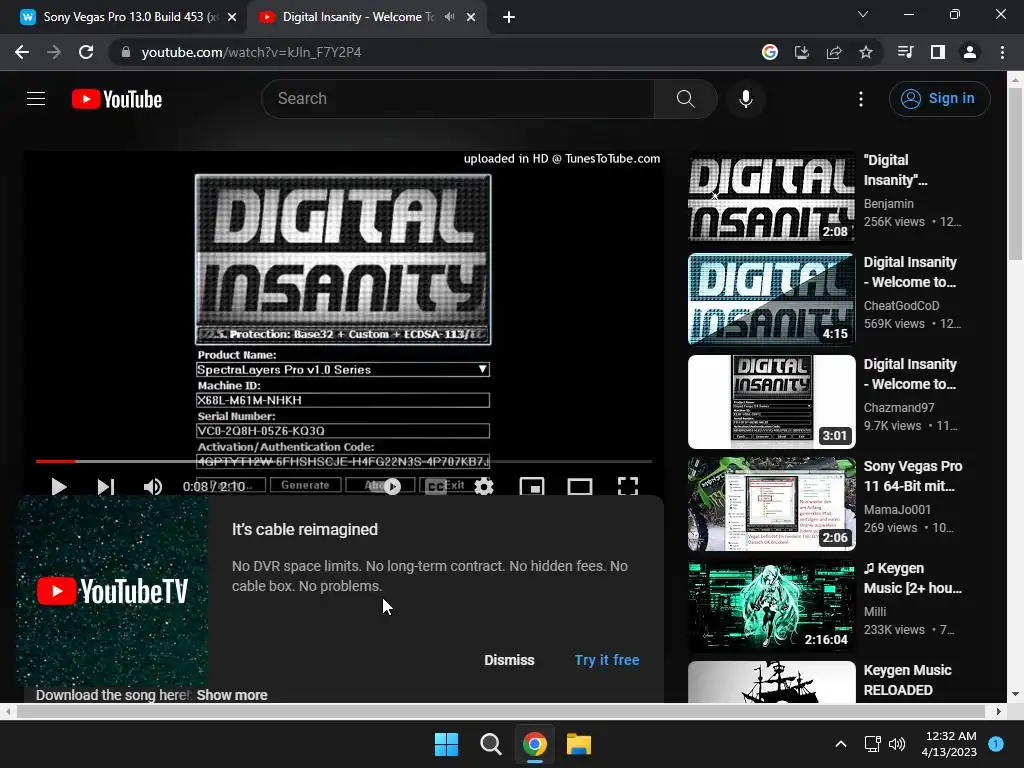Open CheatGodCoD's 4:15 Digital Insanity video

tap(771, 299)
